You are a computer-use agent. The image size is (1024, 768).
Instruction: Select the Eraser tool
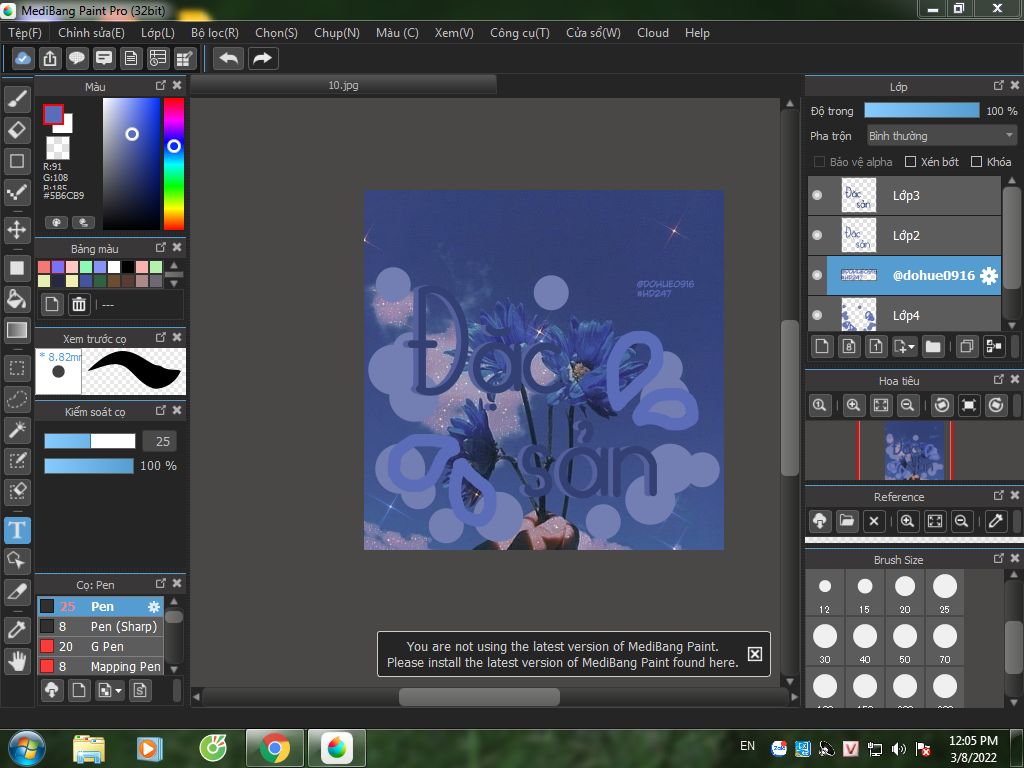pos(18,130)
